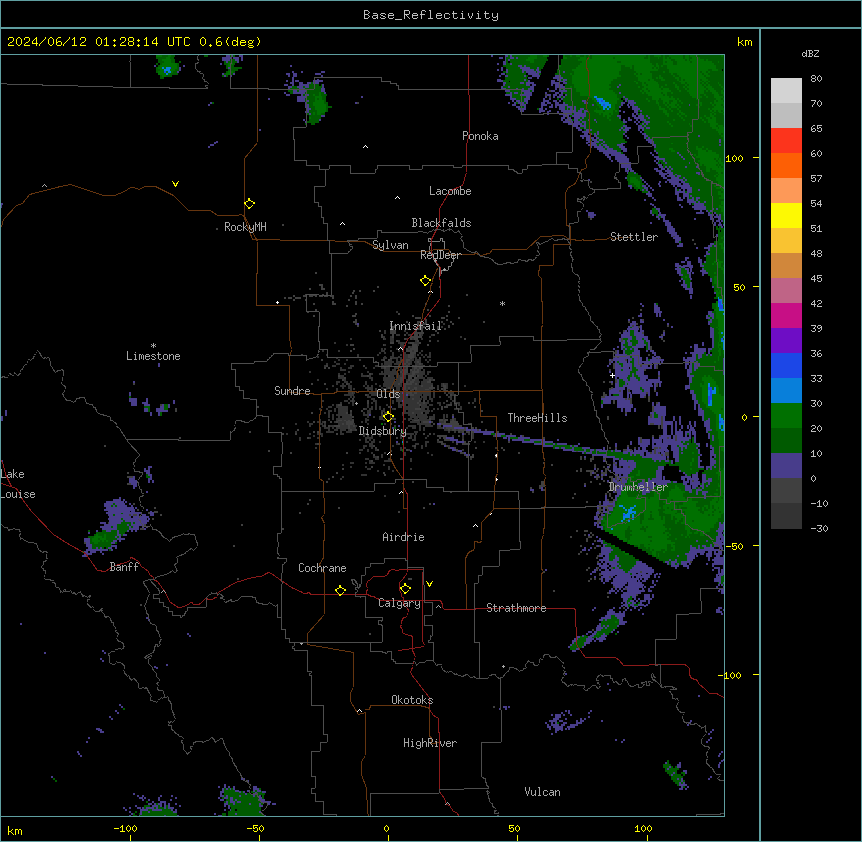The height and width of the screenshot is (842, 862).
Task: Click the Calgary city label
Action: pyautogui.click(x=399, y=603)
